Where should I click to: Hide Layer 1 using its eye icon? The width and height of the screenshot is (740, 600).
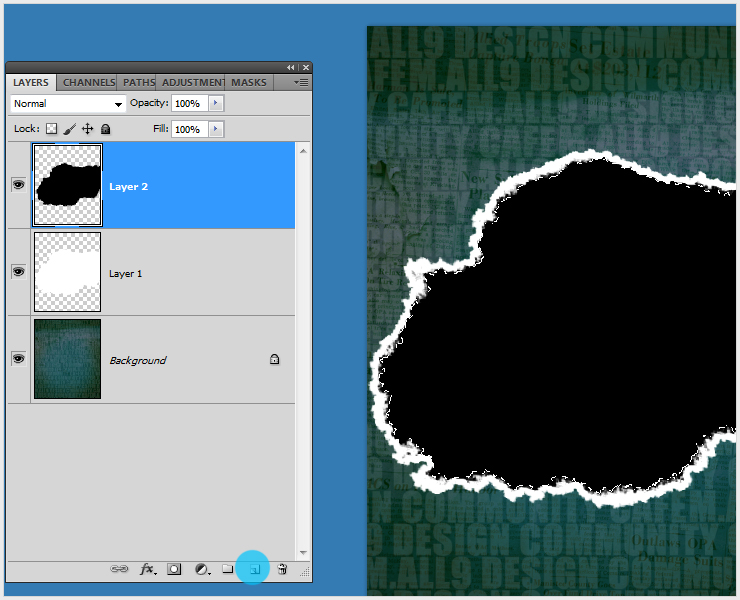18,272
